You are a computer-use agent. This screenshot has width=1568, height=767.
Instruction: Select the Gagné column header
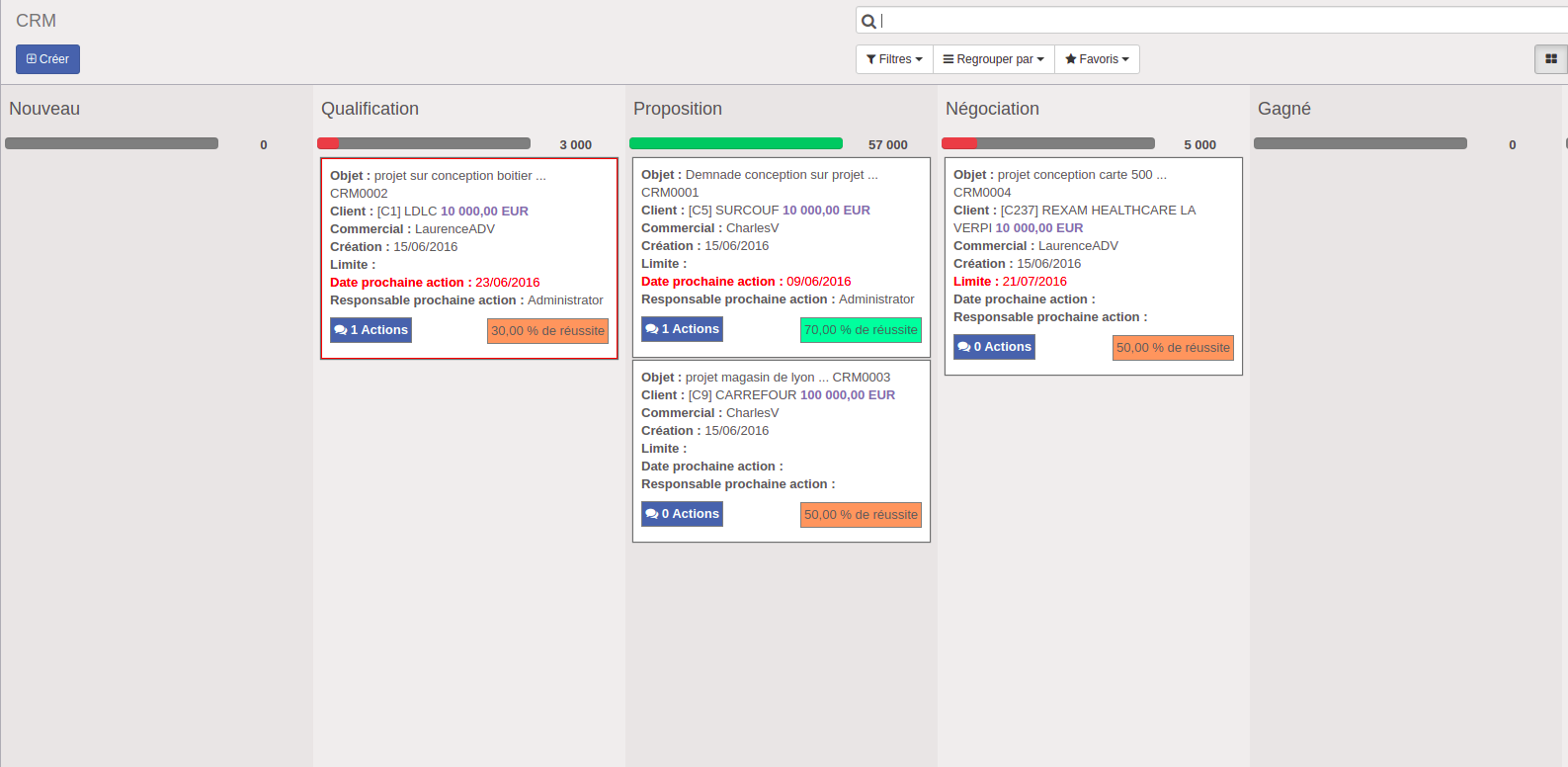tap(1284, 109)
